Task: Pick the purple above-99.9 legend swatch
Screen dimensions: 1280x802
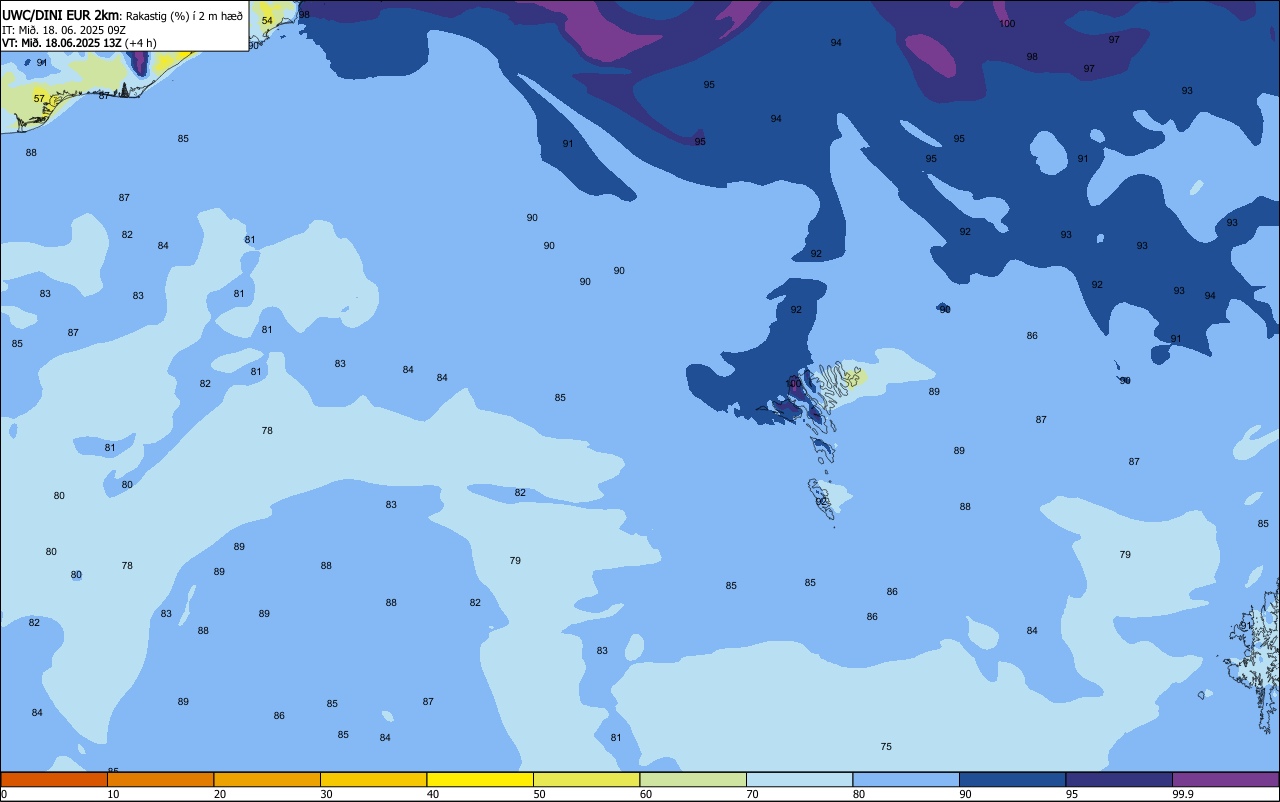Action: (x=1225, y=779)
